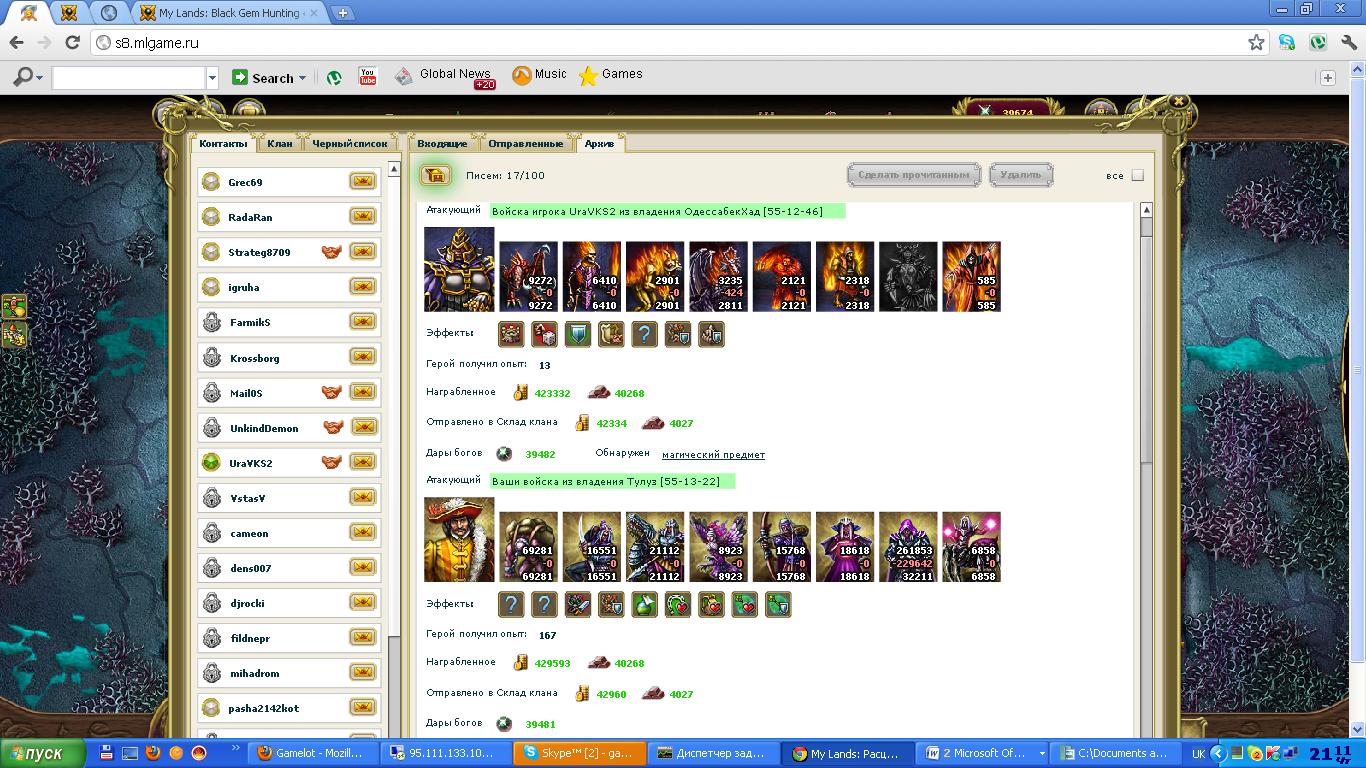The height and width of the screenshot is (768, 1366).
Task: Open the Games toolbar link
Action: tap(610, 75)
